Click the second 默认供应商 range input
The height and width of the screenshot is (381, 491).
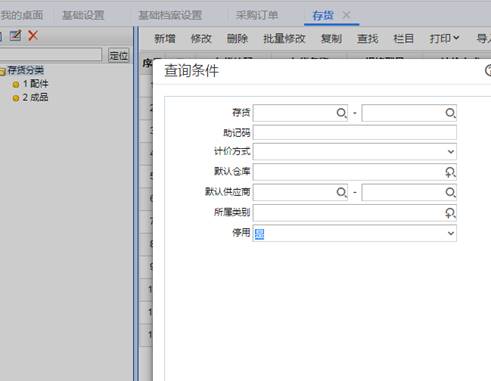point(409,192)
